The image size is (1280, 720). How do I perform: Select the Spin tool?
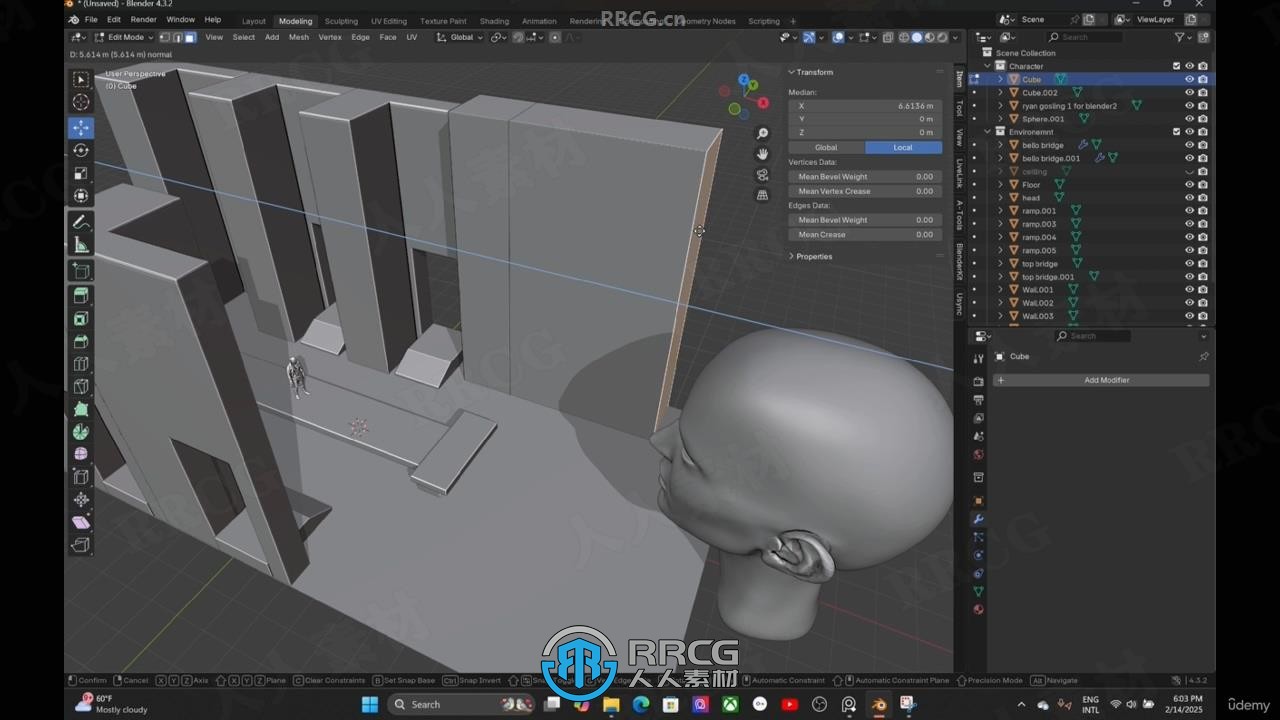[81, 432]
